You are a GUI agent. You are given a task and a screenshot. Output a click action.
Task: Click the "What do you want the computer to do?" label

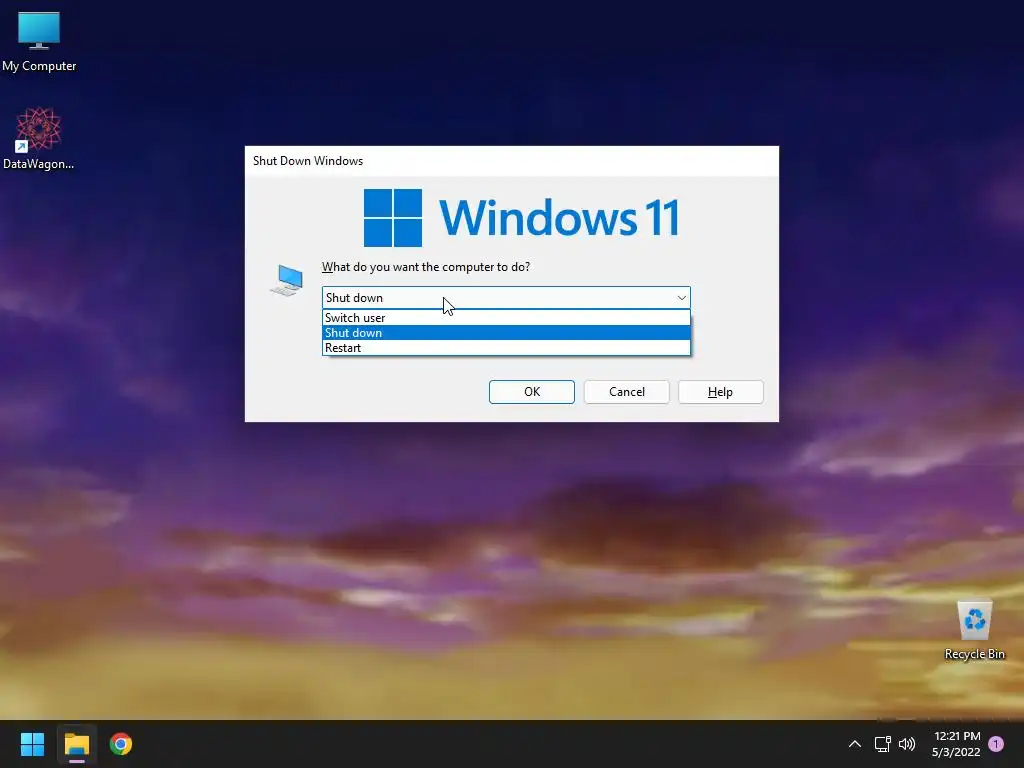(426, 267)
